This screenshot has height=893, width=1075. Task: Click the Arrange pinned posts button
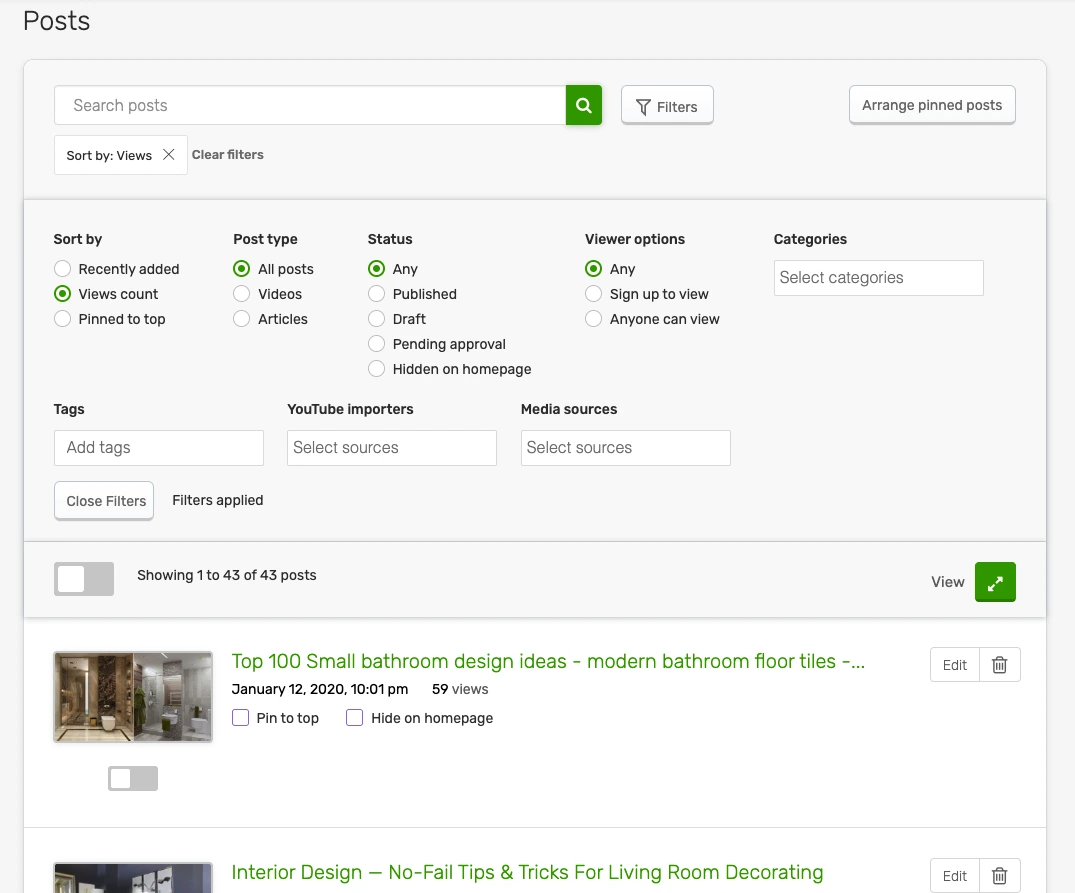[x=931, y=104]
